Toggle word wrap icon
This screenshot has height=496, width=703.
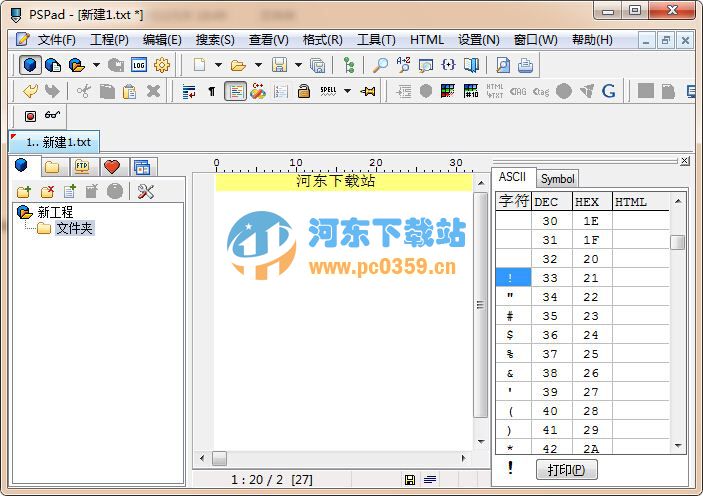[x=189, y=91]
